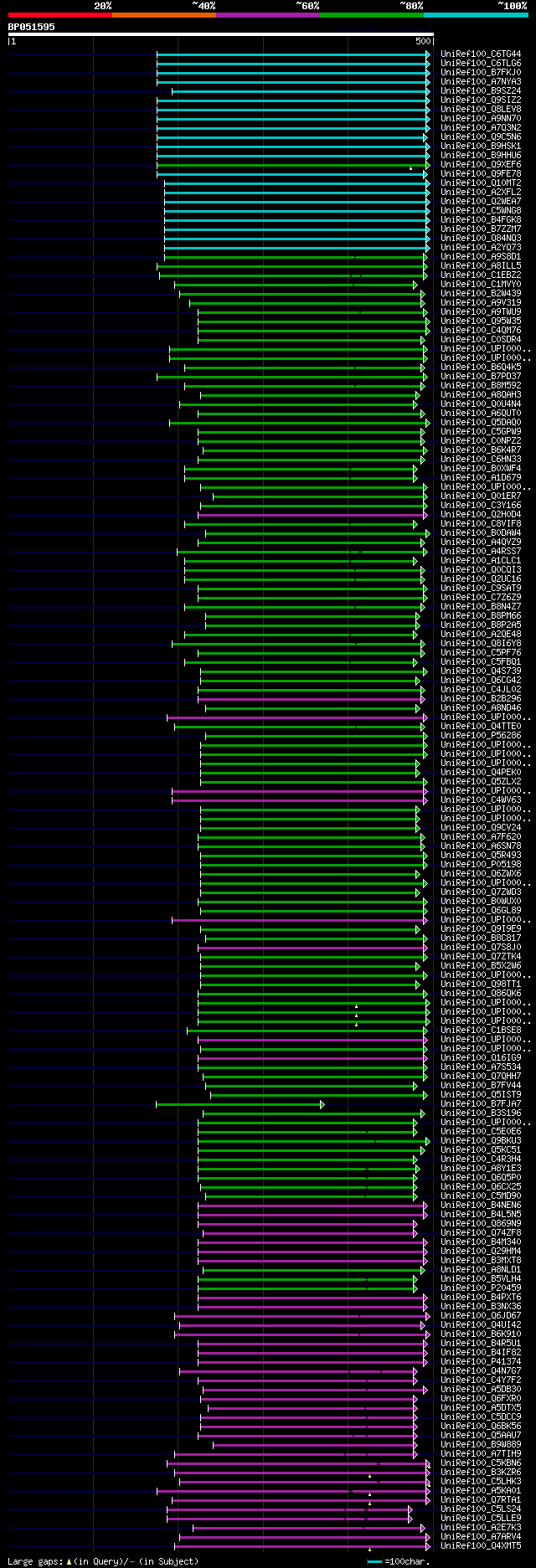Click the cyan ~100% identity legend segment
The width and height of the screenshot is (536, 1568).
point(476,15)
